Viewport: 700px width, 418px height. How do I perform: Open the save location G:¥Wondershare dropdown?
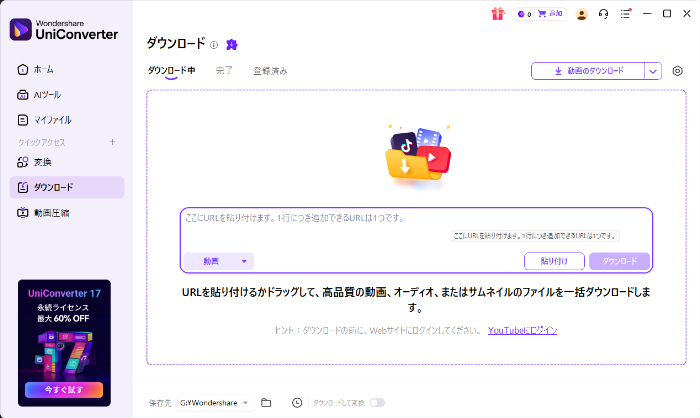click(216, 403)
